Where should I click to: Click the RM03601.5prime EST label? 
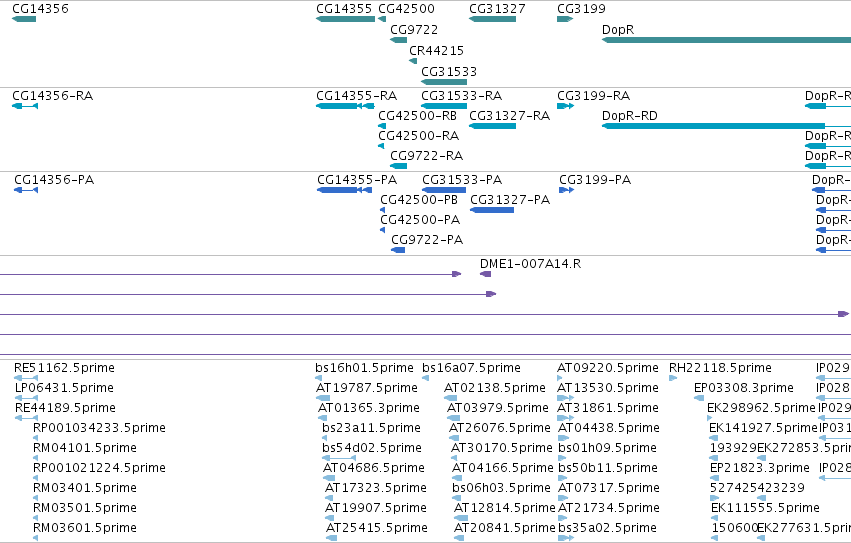click(85, 529)
